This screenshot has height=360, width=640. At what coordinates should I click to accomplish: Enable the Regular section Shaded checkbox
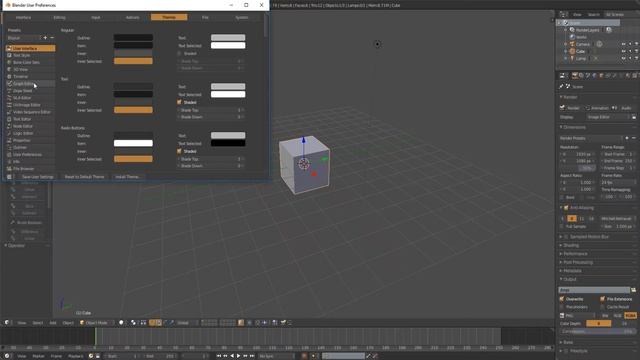pyautogui.click(x=180, y=53)
